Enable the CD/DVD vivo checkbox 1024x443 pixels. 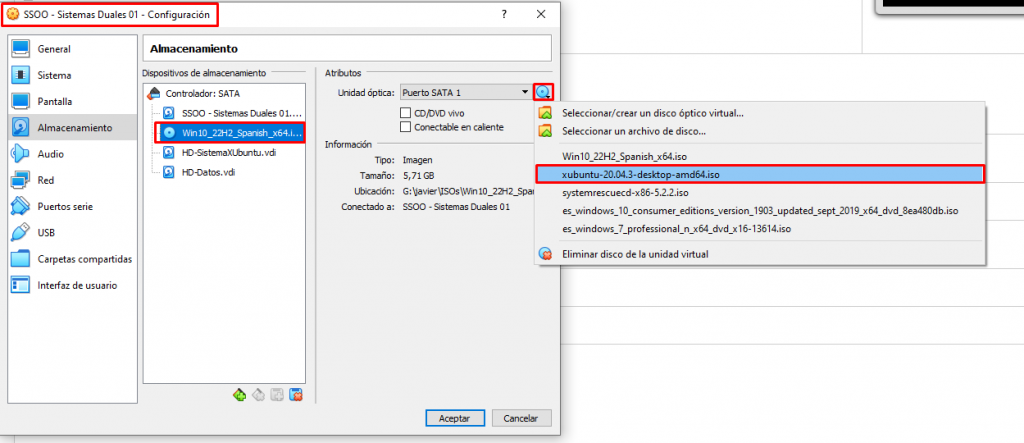click(406, 112)
